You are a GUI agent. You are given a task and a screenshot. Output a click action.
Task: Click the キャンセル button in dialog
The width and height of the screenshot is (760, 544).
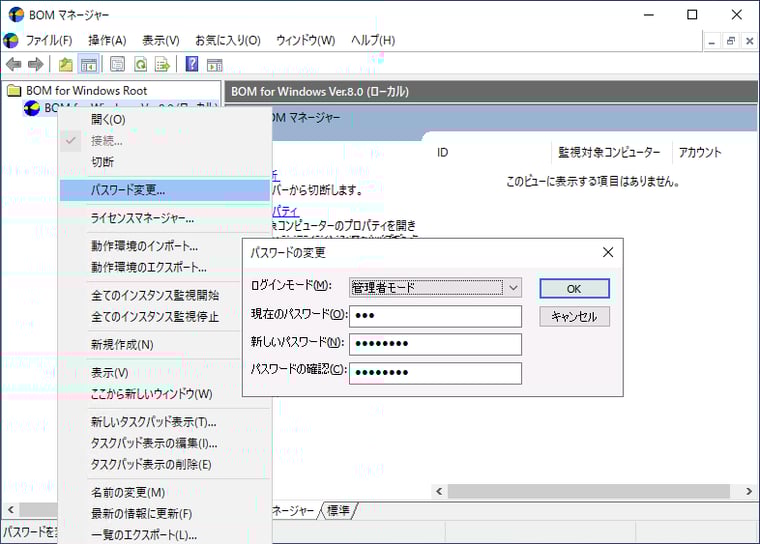[x=574, y=317]
